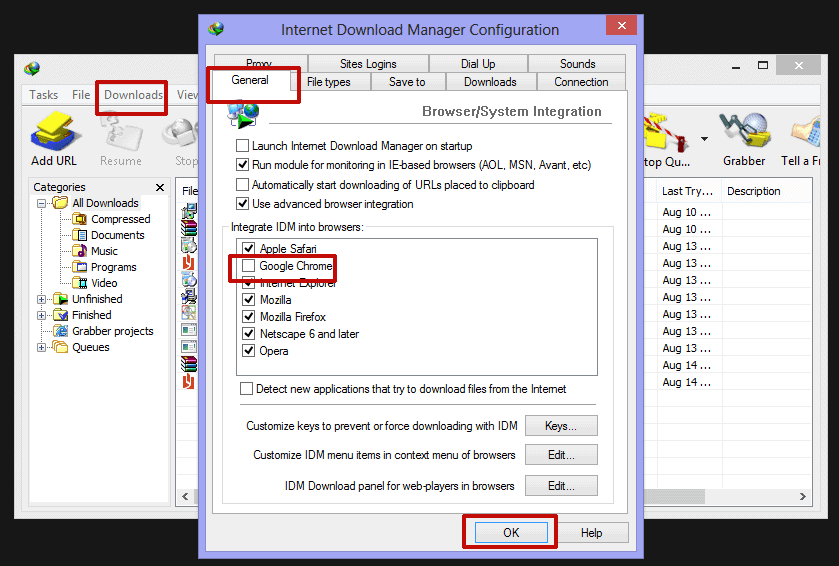
Task: Toggle Use advanced browser integration checkbox
Action: [x=242, y=204]
